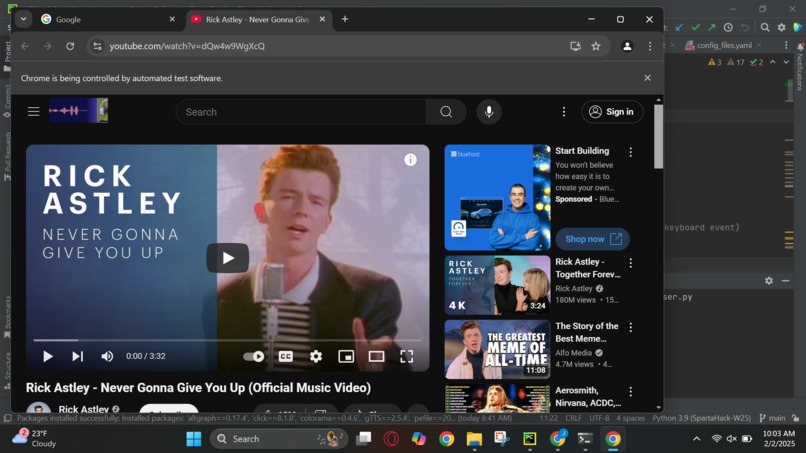This screenshot has width=806, height=453.
Task: Open the Opera browser taskbar icon
Action: click(x=391, y=439)
